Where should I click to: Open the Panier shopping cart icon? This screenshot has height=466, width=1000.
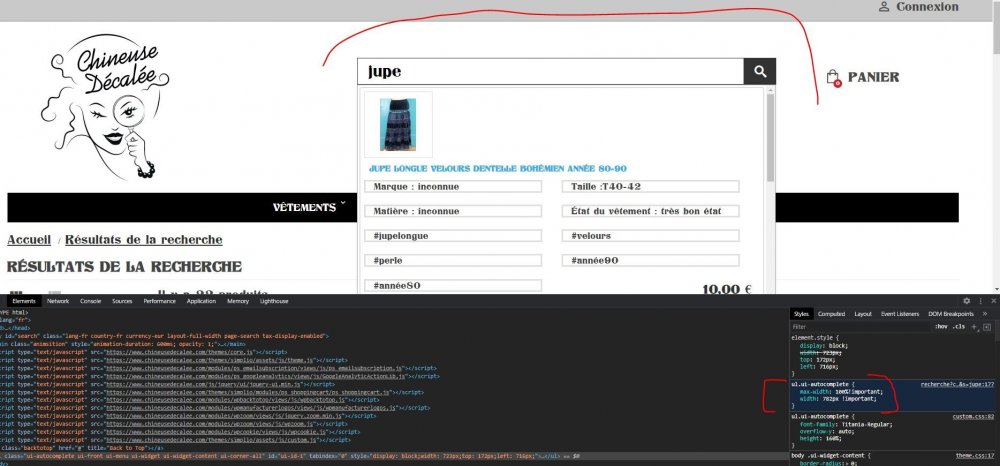click(833, 78)
